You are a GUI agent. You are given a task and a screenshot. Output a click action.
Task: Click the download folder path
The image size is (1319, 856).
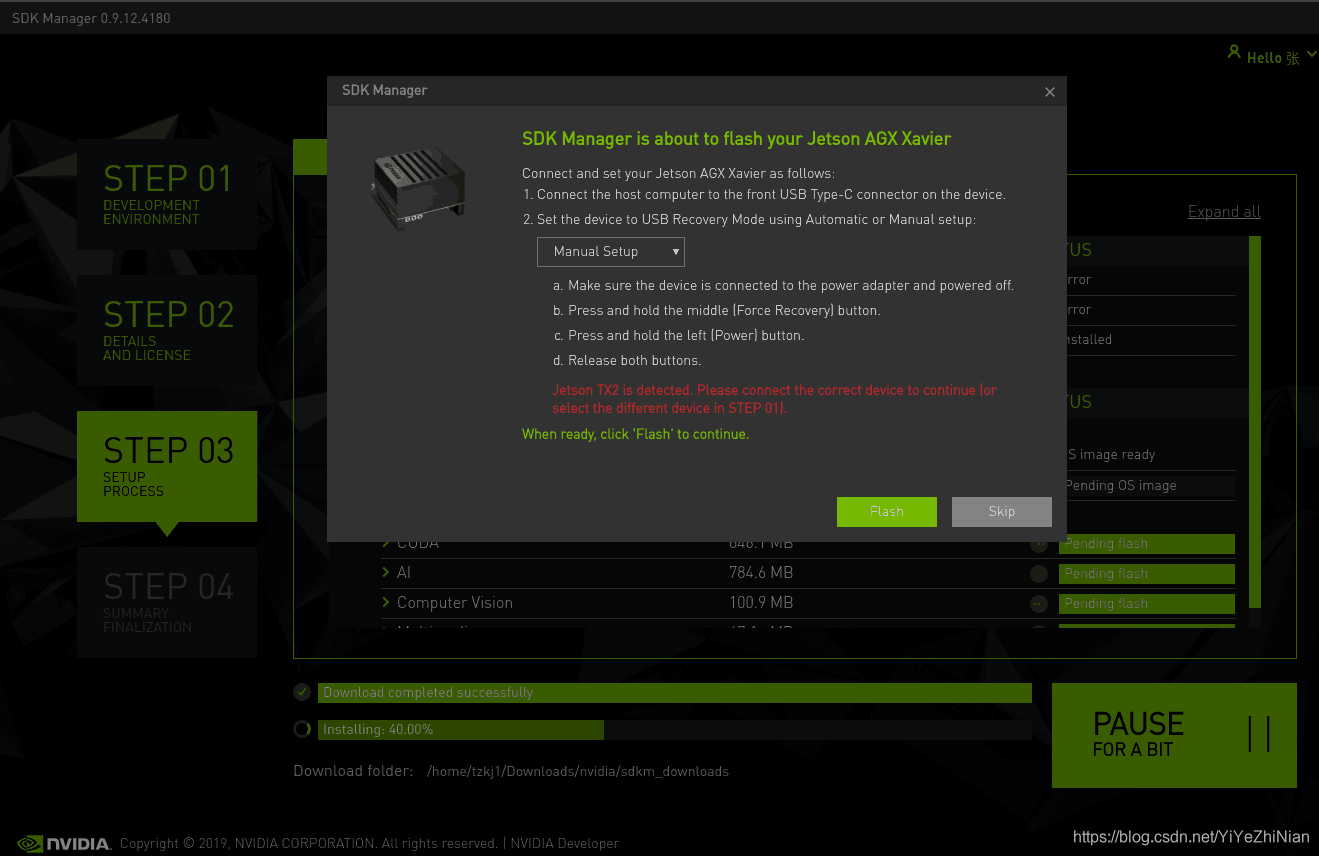tap(578, 772)
